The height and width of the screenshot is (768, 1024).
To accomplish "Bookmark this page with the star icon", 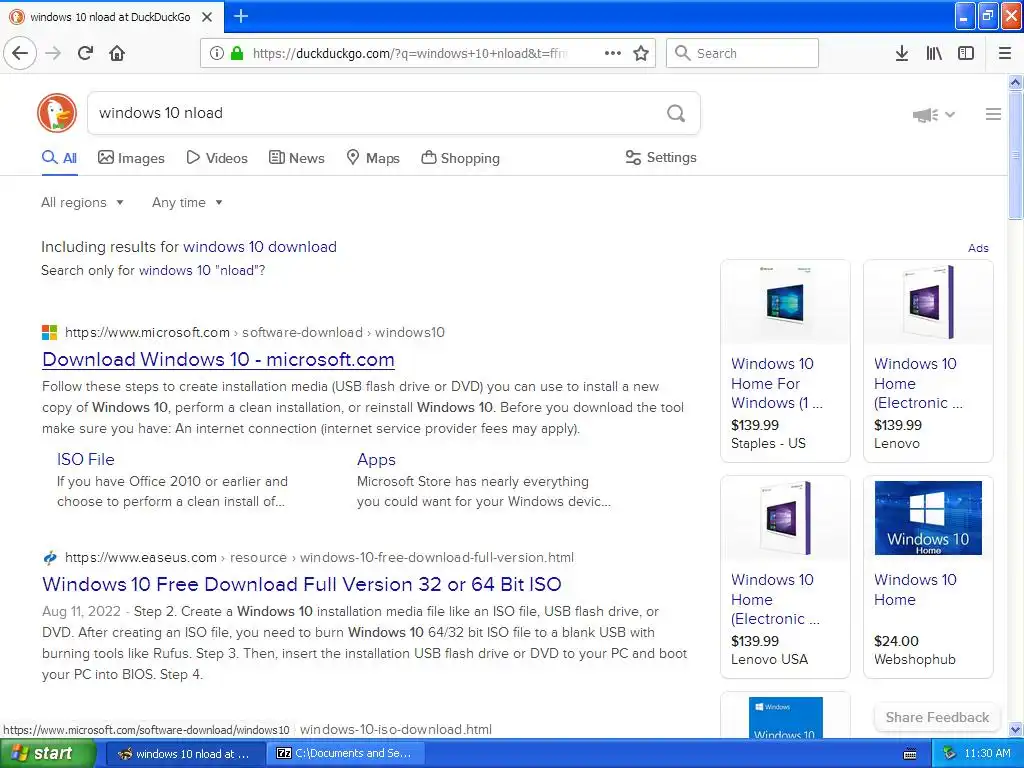I will coord(641,53).
